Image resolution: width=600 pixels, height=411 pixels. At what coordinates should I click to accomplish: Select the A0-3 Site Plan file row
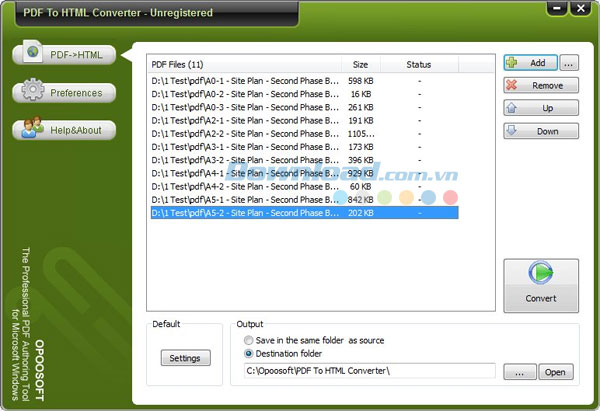[x=304, y=107]
